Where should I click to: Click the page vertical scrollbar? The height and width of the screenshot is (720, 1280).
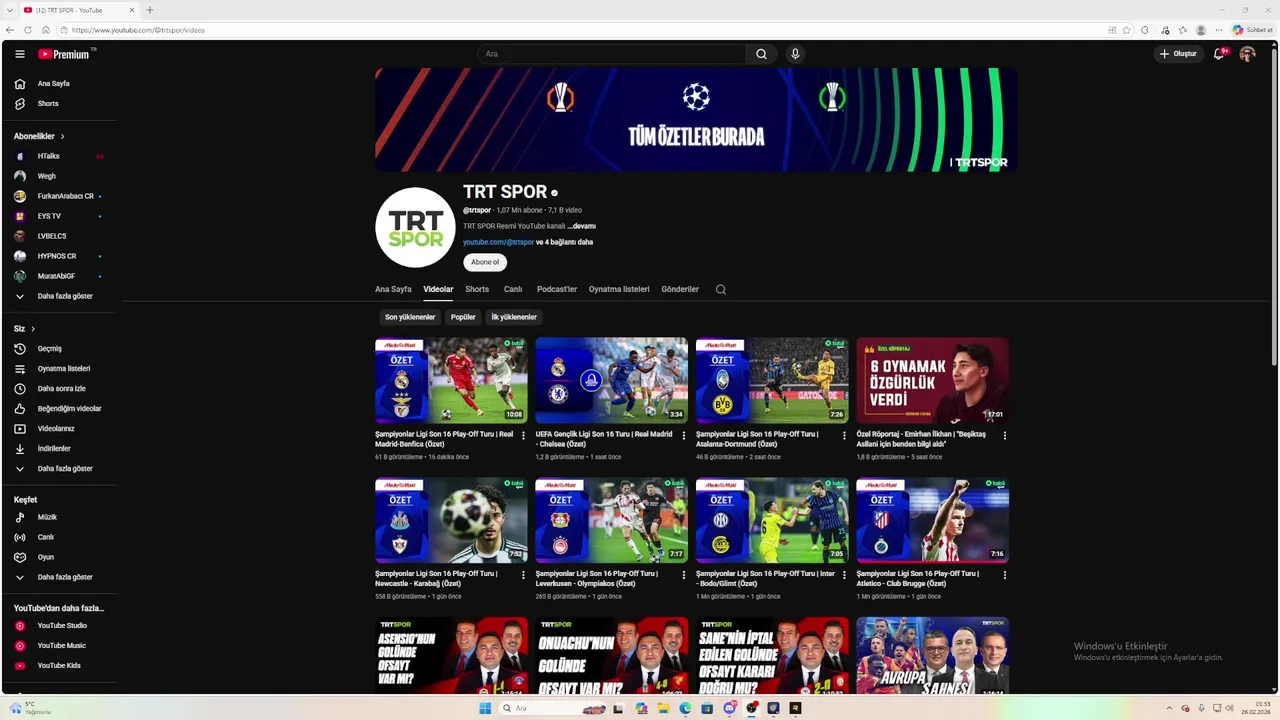coord(1273,205)
